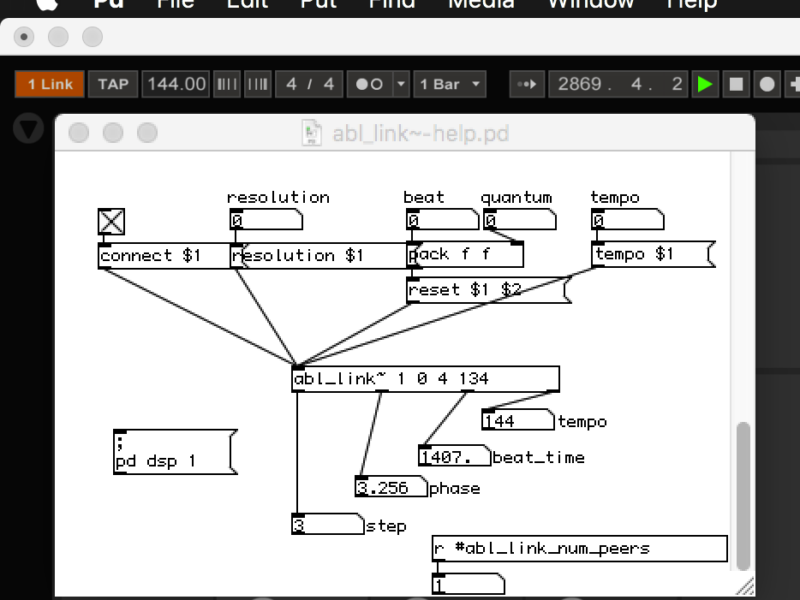
Task: Toggle the connect checkbox in the patch
Action: click(110, 221)
